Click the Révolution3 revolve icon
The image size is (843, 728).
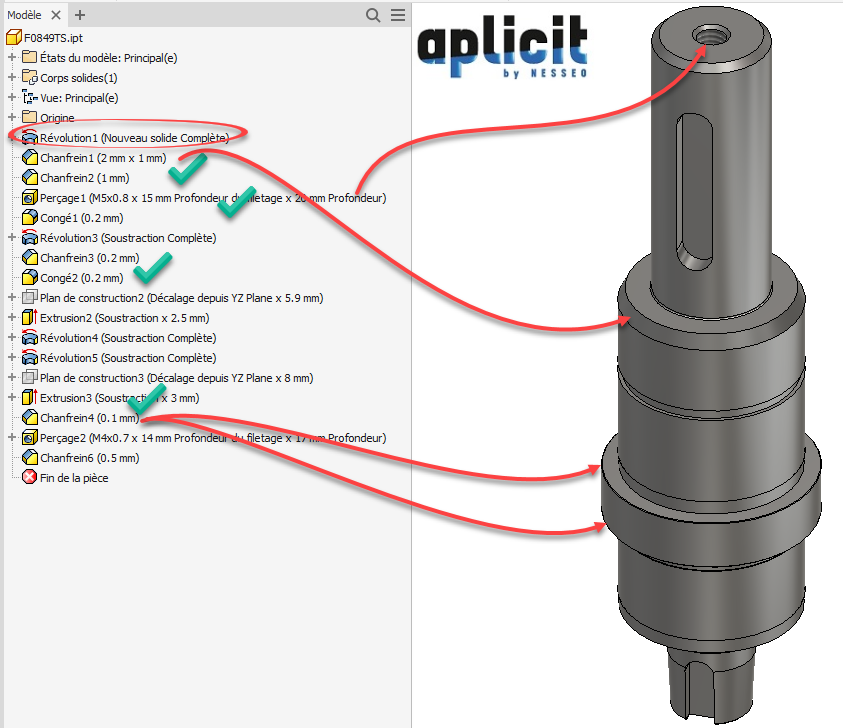click(30, 237)
